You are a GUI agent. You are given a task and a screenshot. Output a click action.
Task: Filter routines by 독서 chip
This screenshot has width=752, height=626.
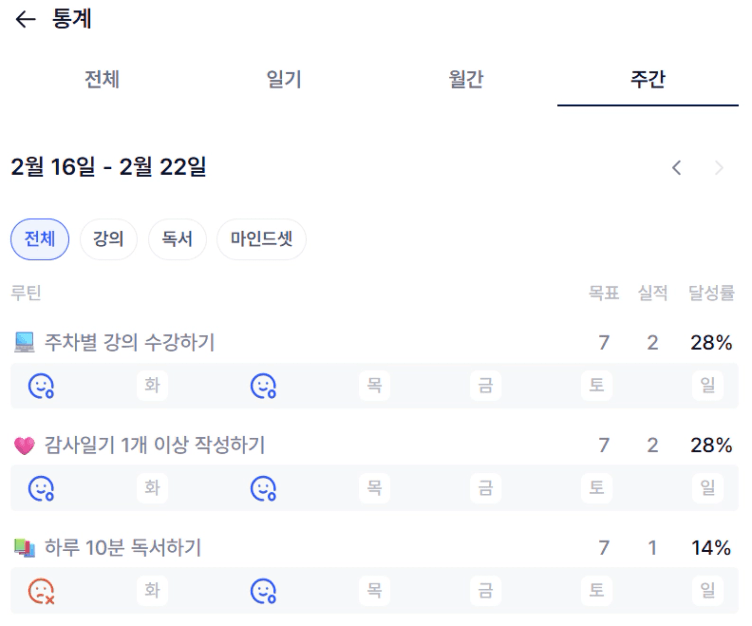click(177, 240)
